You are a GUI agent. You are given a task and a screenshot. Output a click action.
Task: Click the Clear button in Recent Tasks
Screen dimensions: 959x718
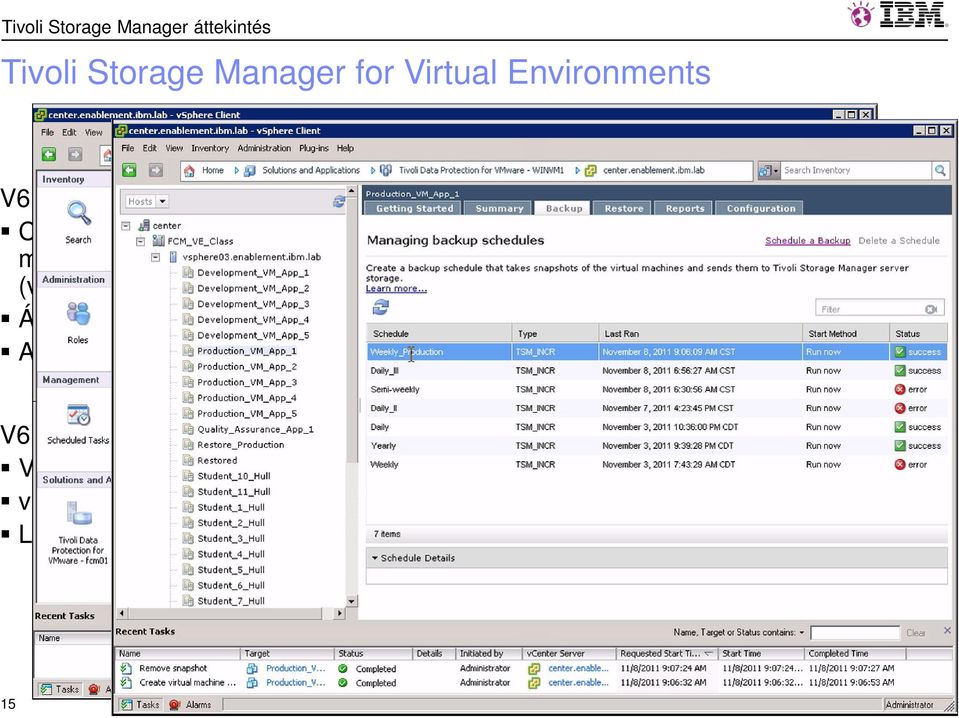click(916, 633)
